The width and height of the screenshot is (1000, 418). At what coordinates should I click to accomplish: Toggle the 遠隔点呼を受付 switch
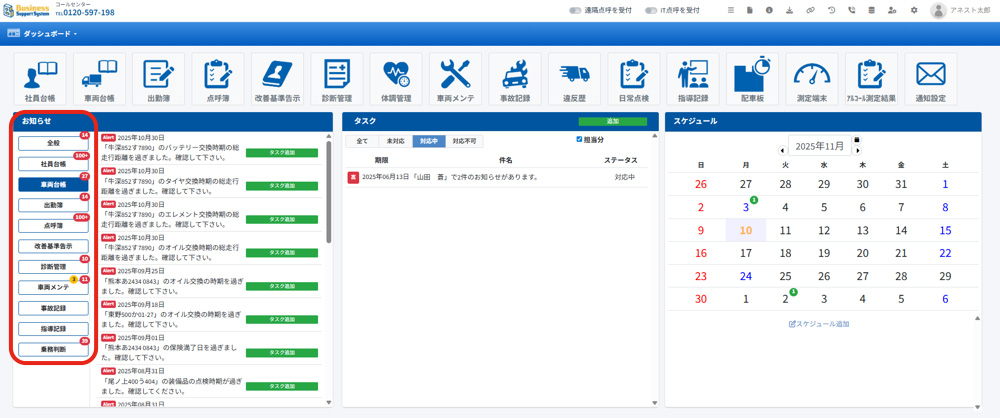[x=575, y=10]
